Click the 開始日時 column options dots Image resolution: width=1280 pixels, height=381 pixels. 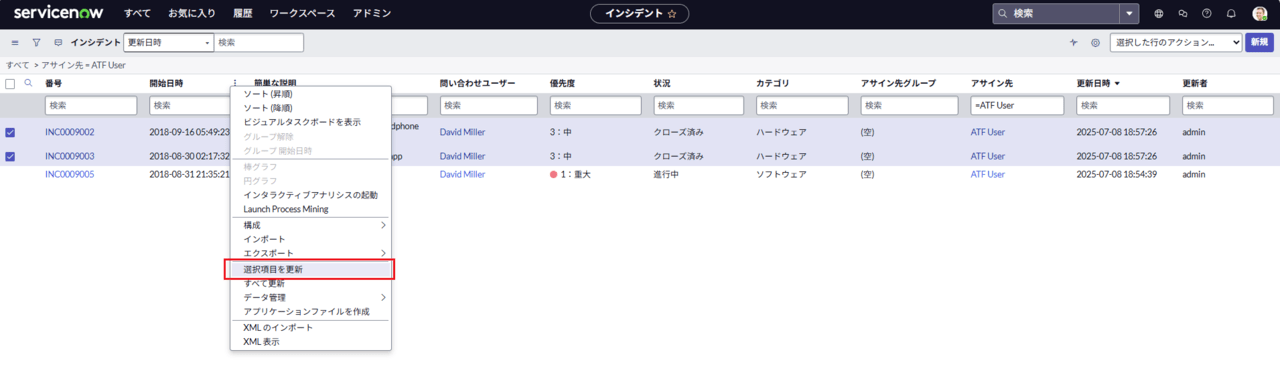235,83
